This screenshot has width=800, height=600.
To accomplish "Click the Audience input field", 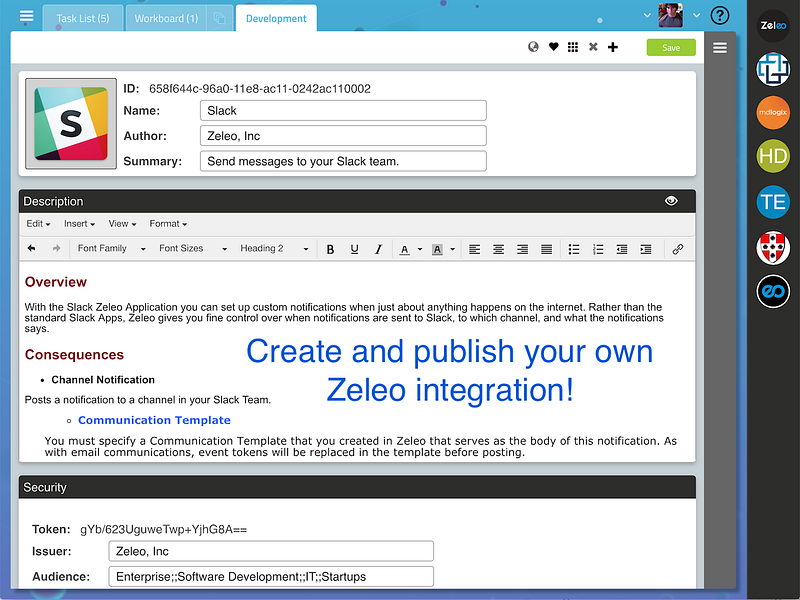I will pos(271,577).
